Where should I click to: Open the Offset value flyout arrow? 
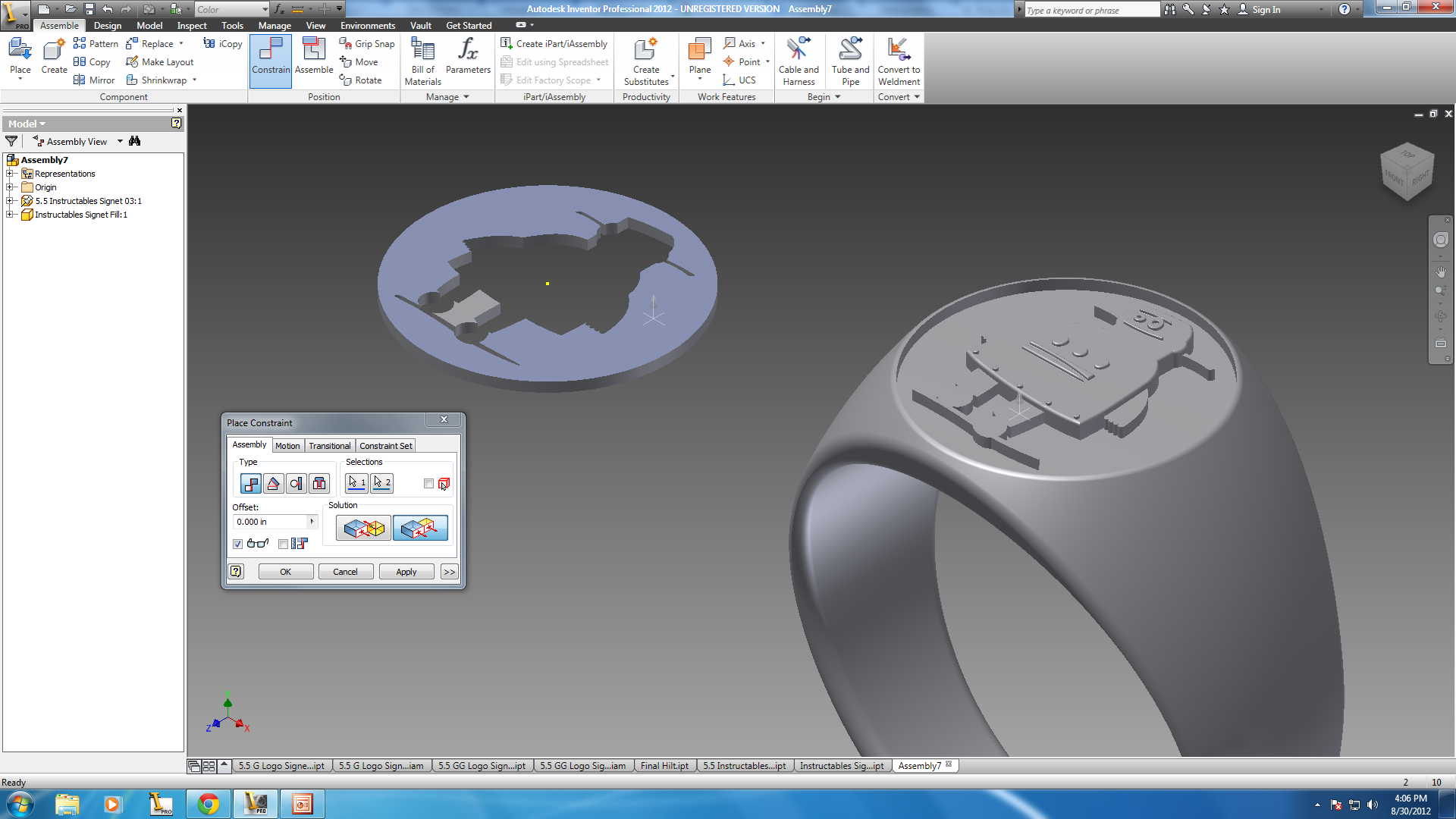(x=312, y=521)
